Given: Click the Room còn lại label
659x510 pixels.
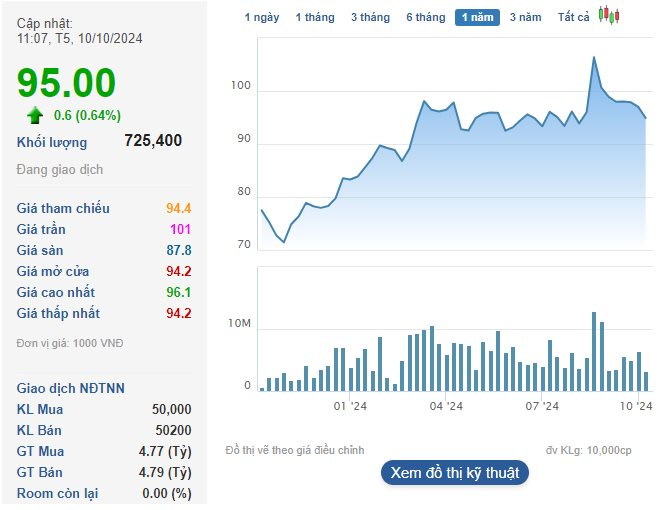Looking at the screenshot, I should pos(58,493).
